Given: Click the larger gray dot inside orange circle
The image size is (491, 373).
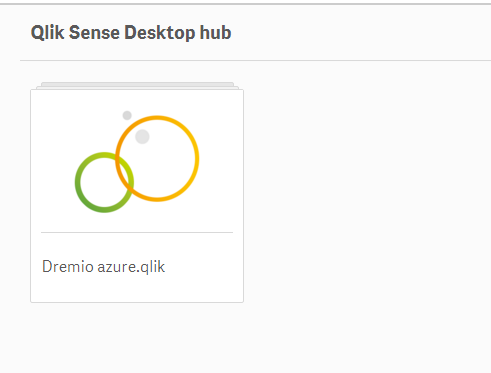Looking at the screenshot, I should click(142, 136).
